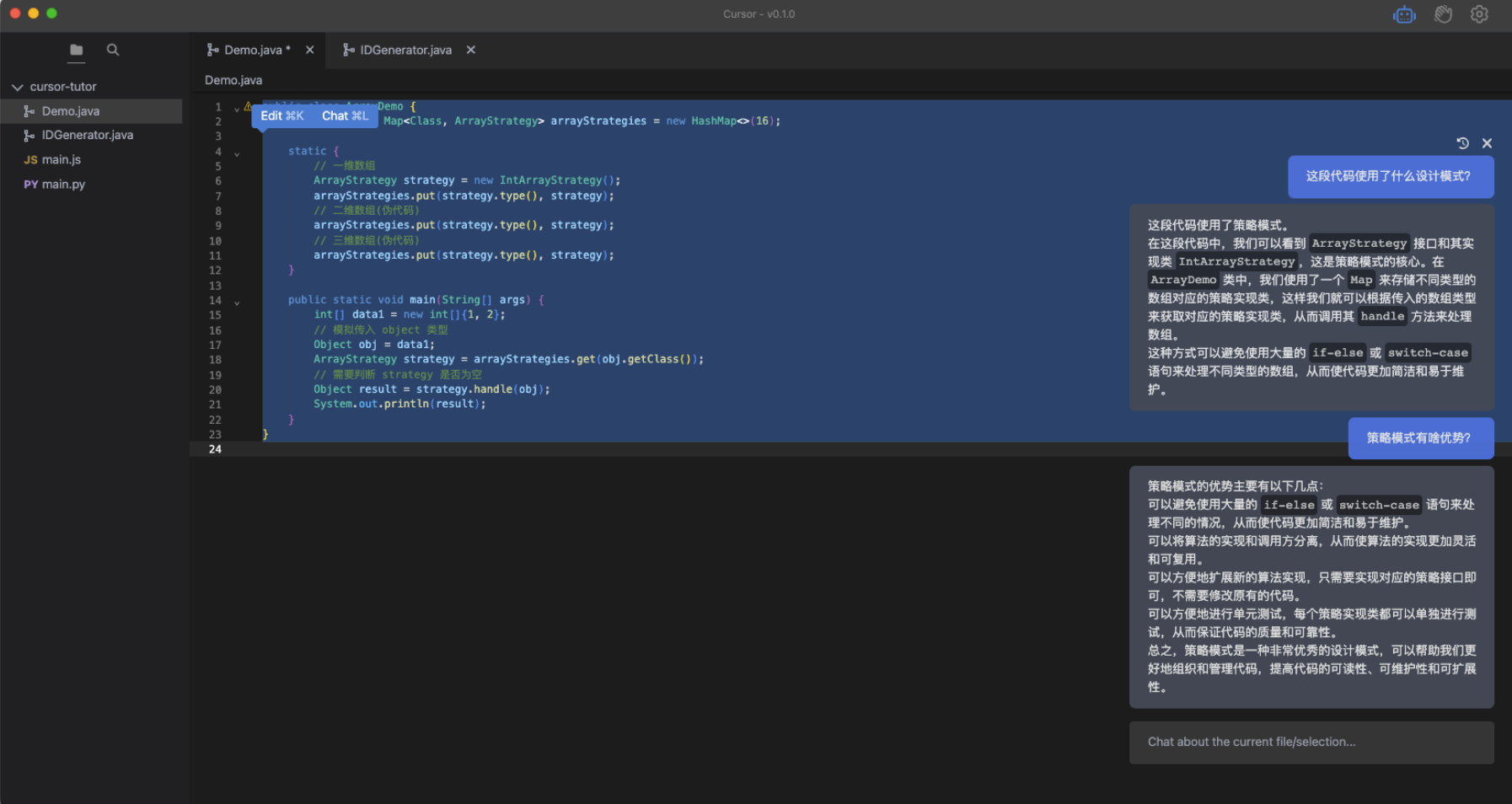Click the macOS red close window button

(x=15, y=13)
